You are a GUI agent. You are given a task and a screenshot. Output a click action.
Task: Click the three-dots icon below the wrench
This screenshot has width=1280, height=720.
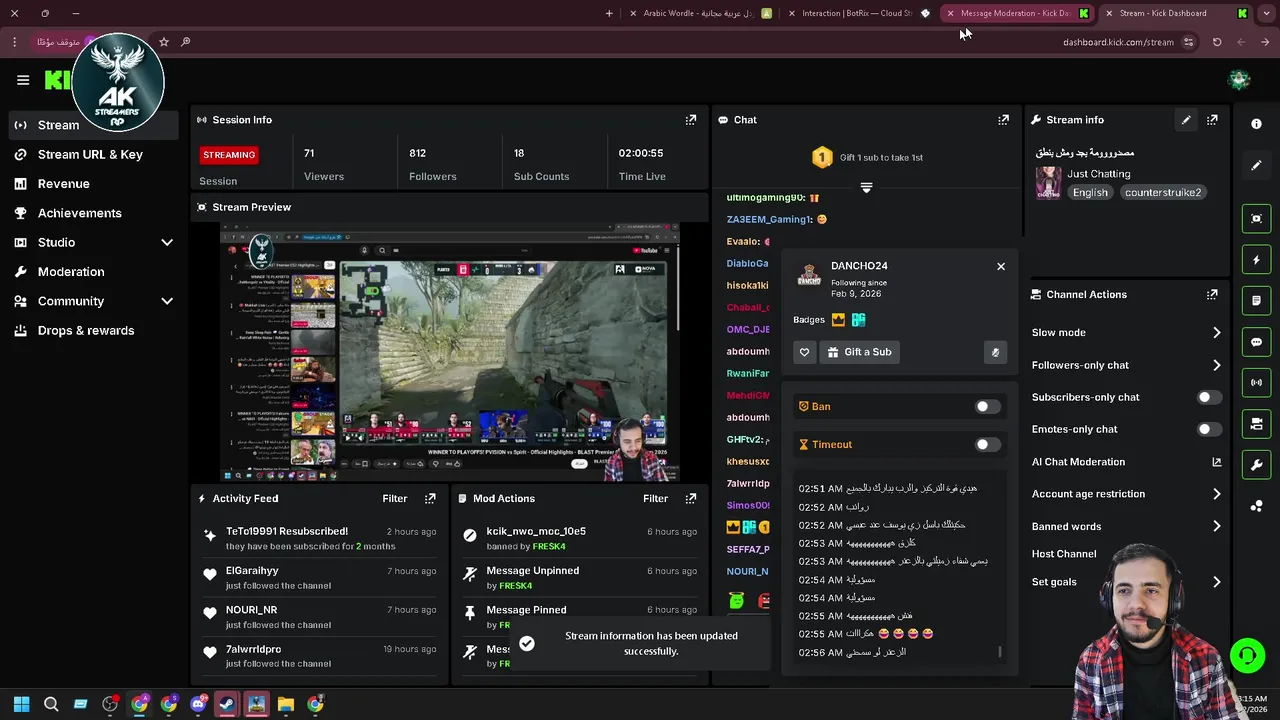tap(1256, 506)
